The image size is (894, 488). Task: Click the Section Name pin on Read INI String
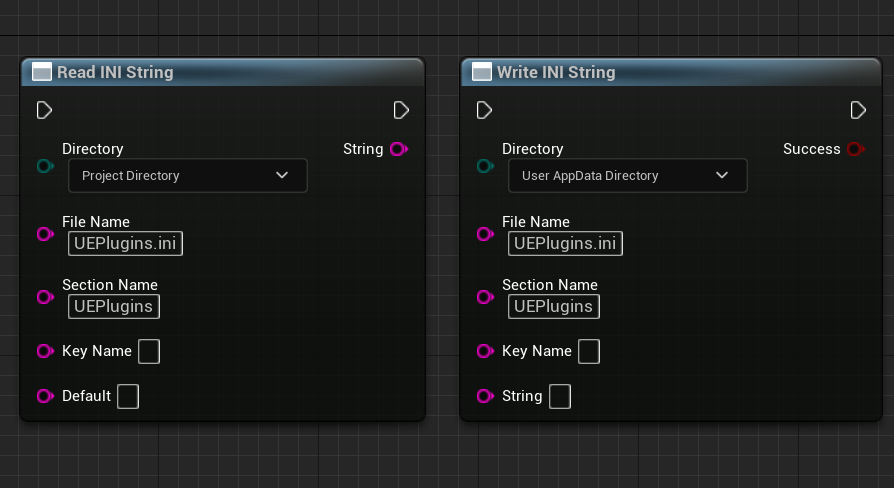[x=45, y=297]
